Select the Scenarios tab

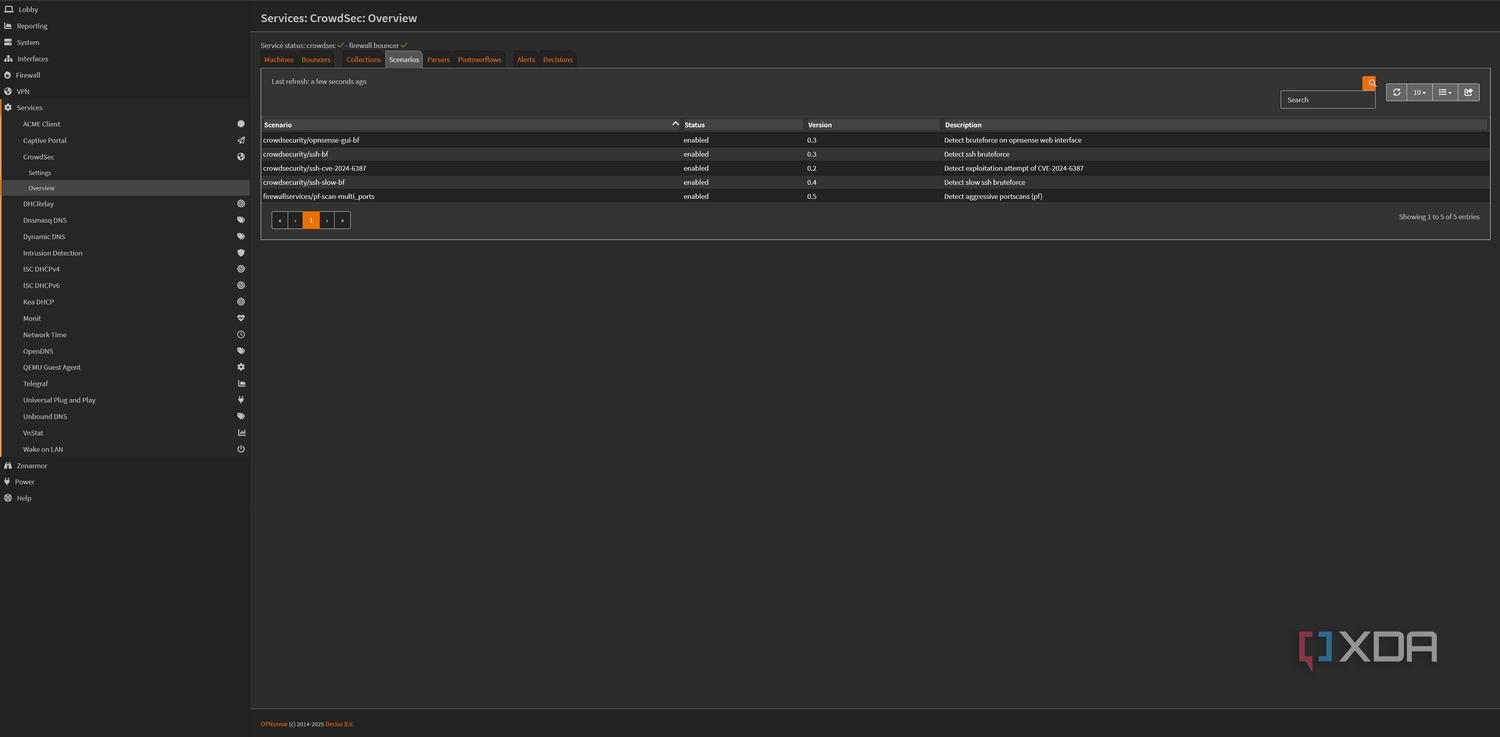pyautogui.click(x=404, y=60)
